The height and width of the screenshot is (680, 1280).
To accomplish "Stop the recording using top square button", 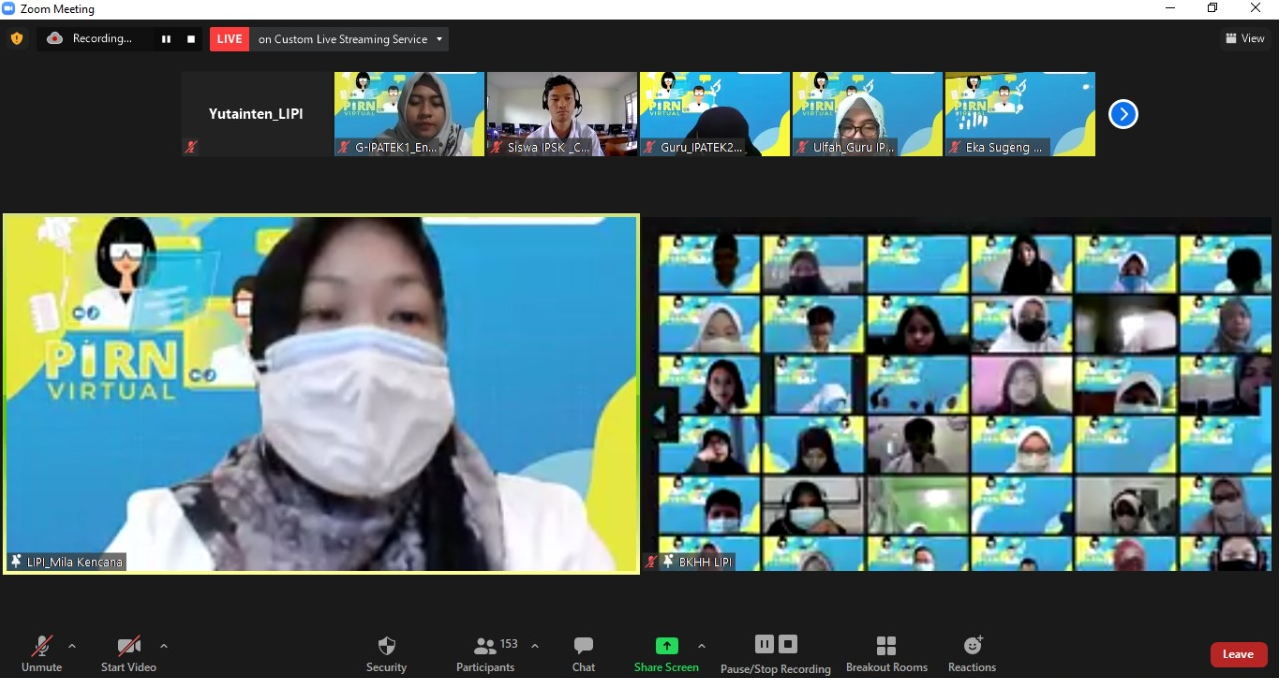I will coord(191,39).
